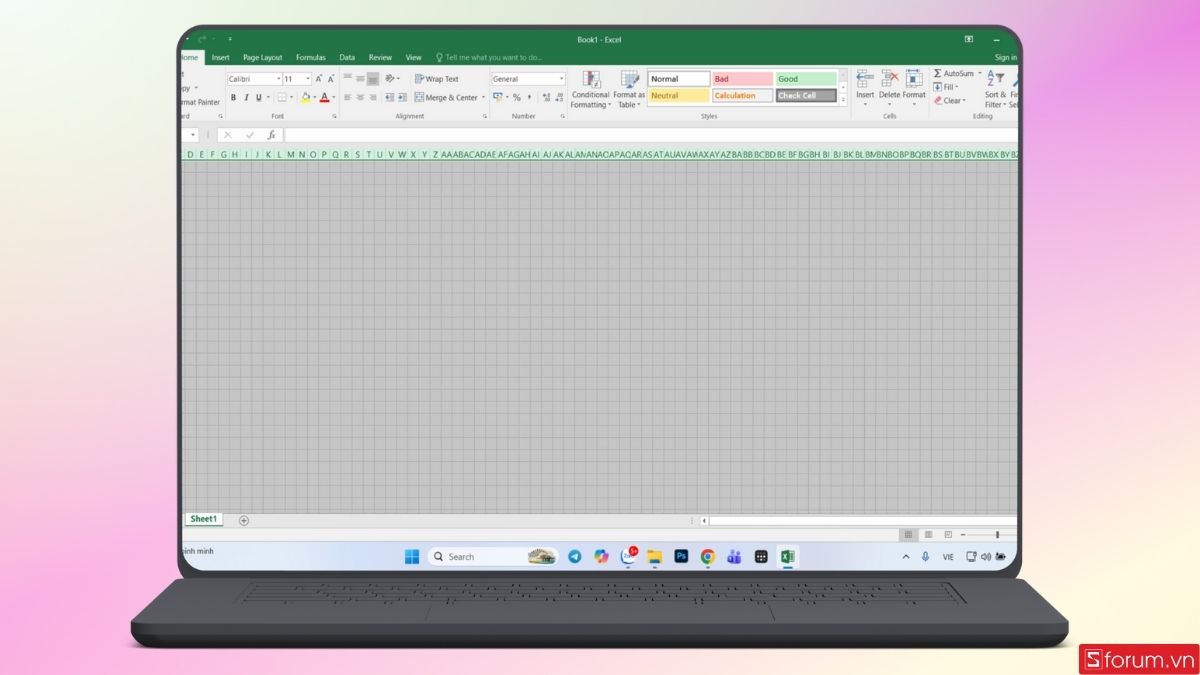Apply the Calculation cell style

[x=742, y=96]
